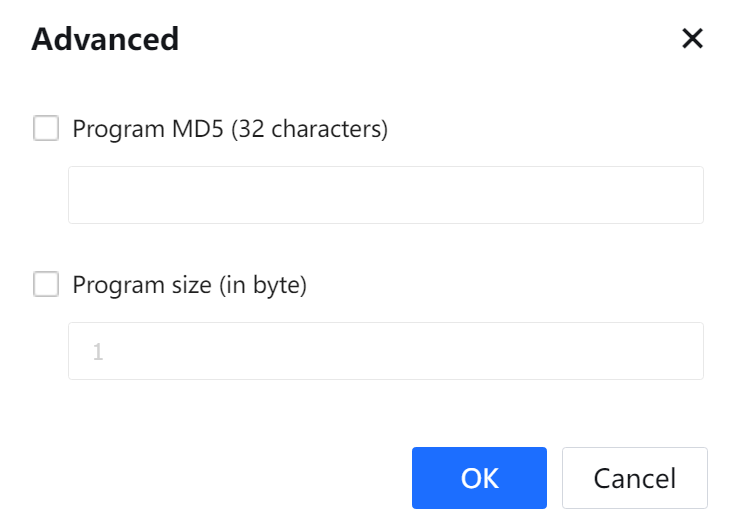Focus the program size input field
The height and width of the screenshot is (526, 733).
point(385,351)
